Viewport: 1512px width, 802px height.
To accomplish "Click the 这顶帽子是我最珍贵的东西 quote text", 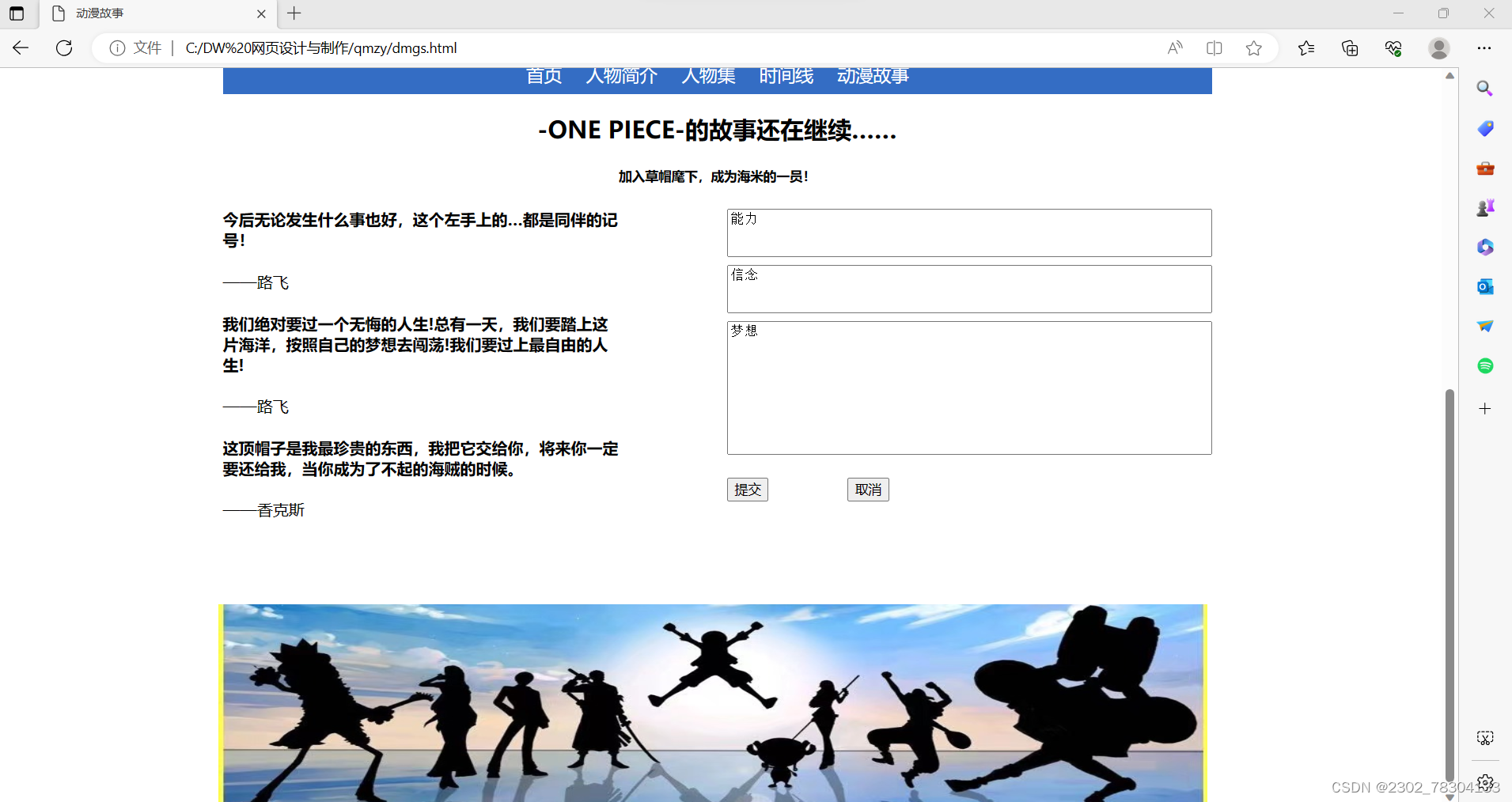I will click(x=420, y=459).
